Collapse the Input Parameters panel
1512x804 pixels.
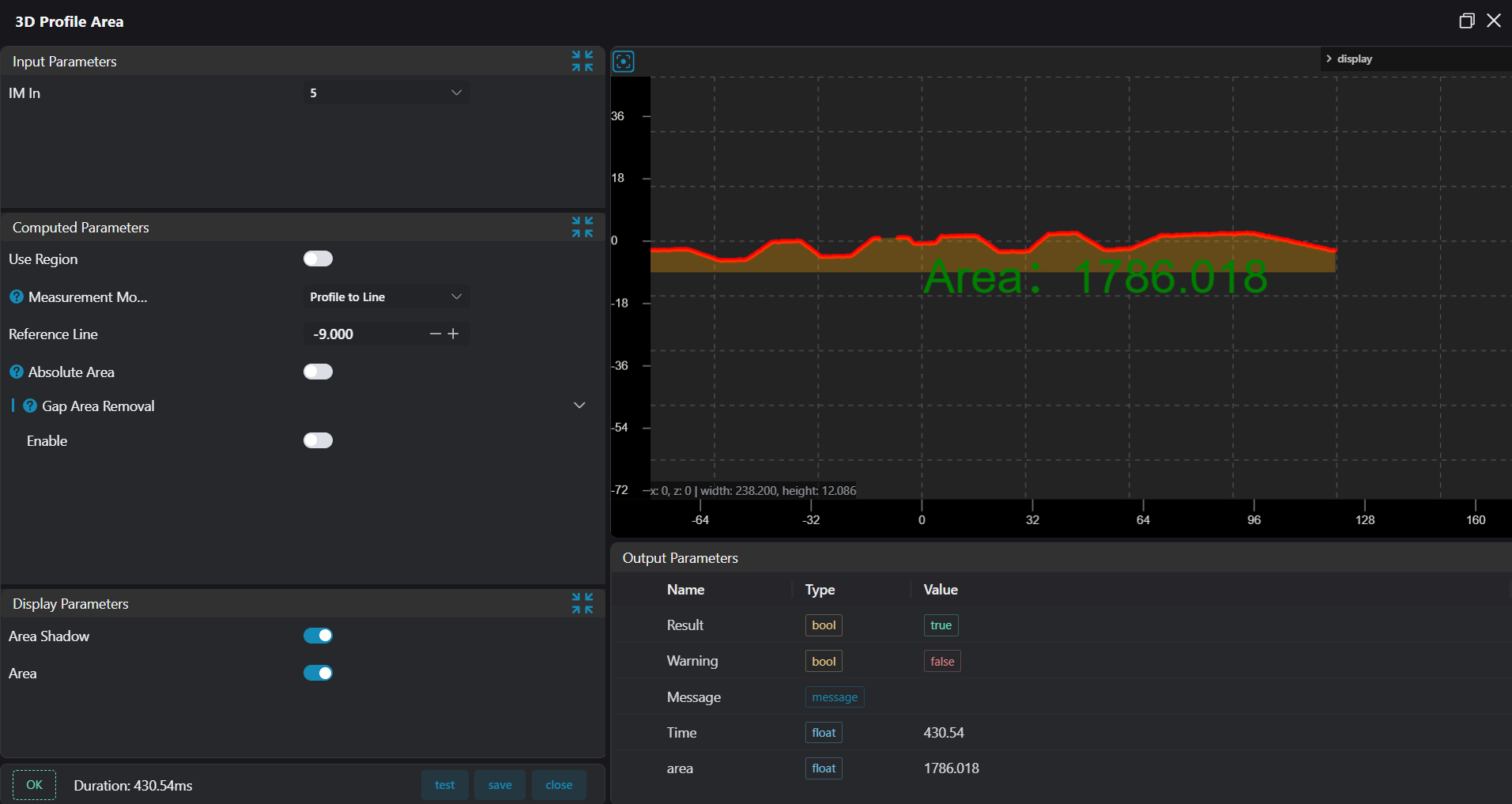point(583,61)
